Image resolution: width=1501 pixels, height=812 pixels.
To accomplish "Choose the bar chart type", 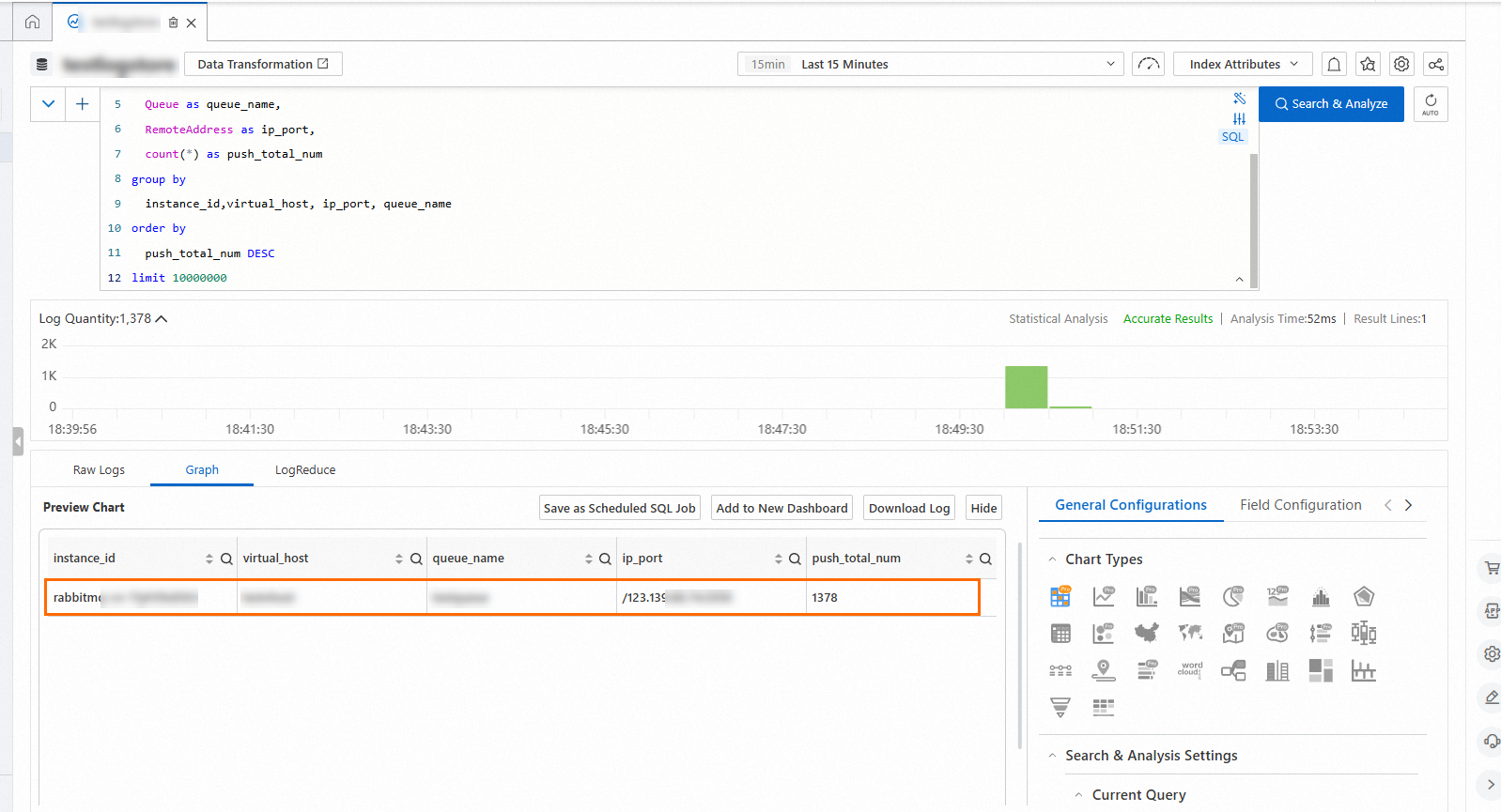I will point(1147,596).
